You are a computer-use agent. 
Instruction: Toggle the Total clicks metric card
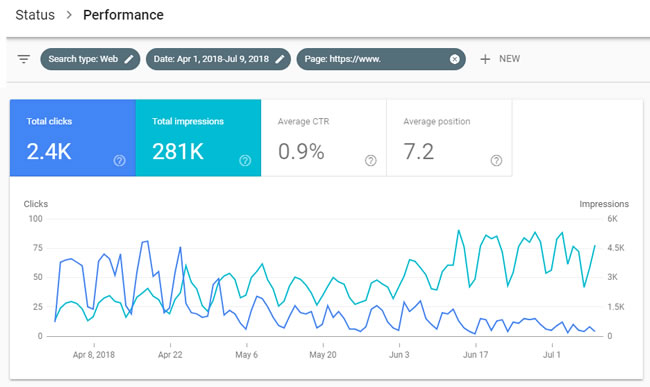pos(73,138)
